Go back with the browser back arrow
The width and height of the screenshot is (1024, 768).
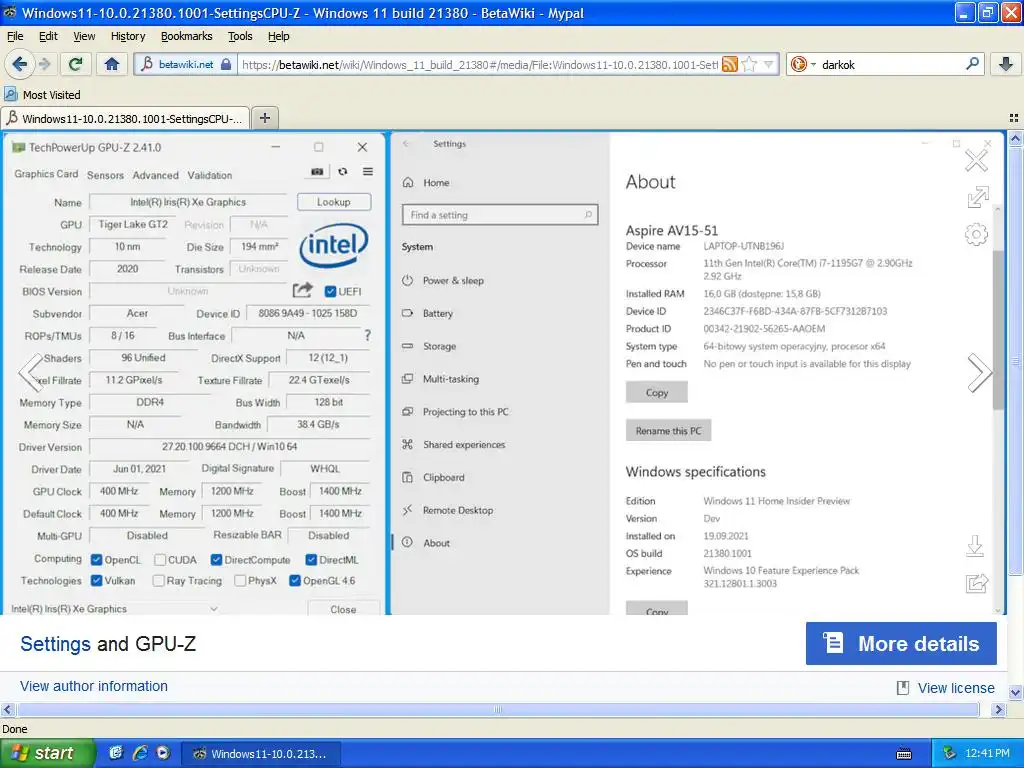click(19, 64)
